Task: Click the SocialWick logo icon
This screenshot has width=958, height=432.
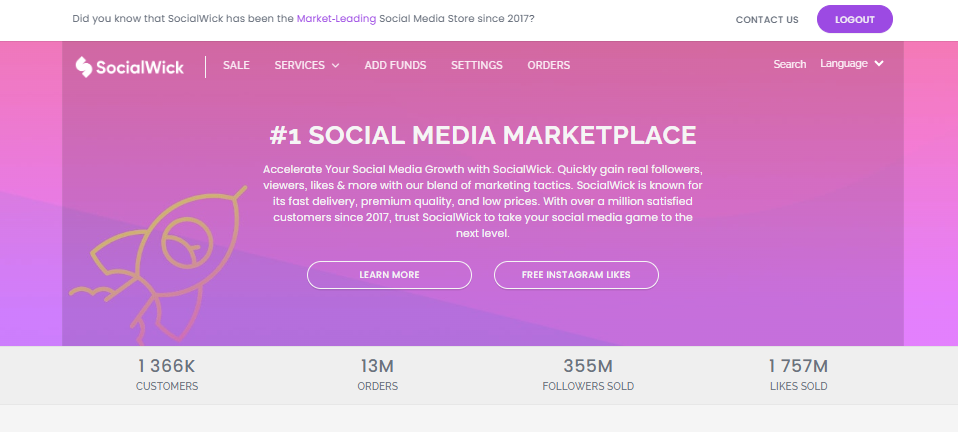Action: (84, 66)
